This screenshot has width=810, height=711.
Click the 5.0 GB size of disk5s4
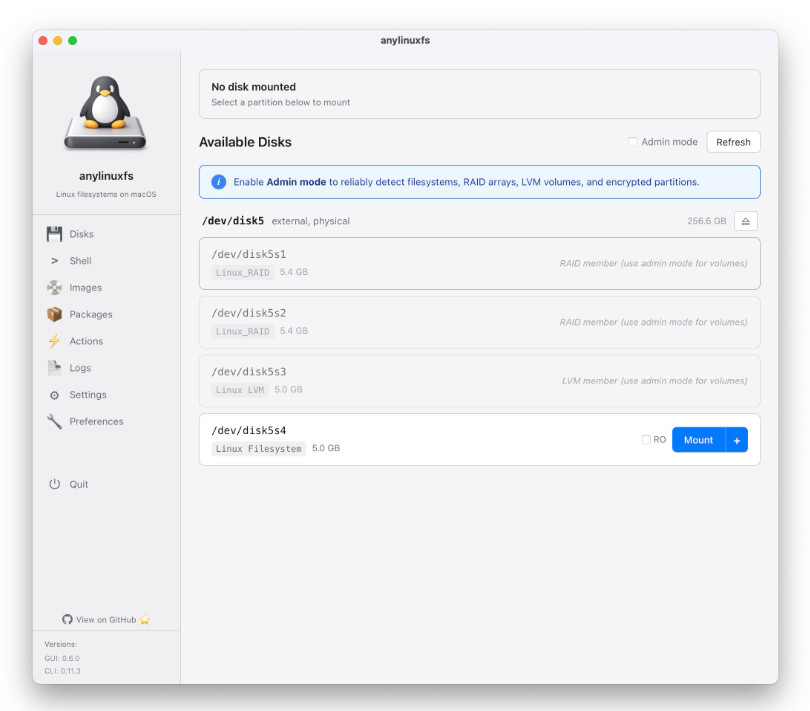326,448
